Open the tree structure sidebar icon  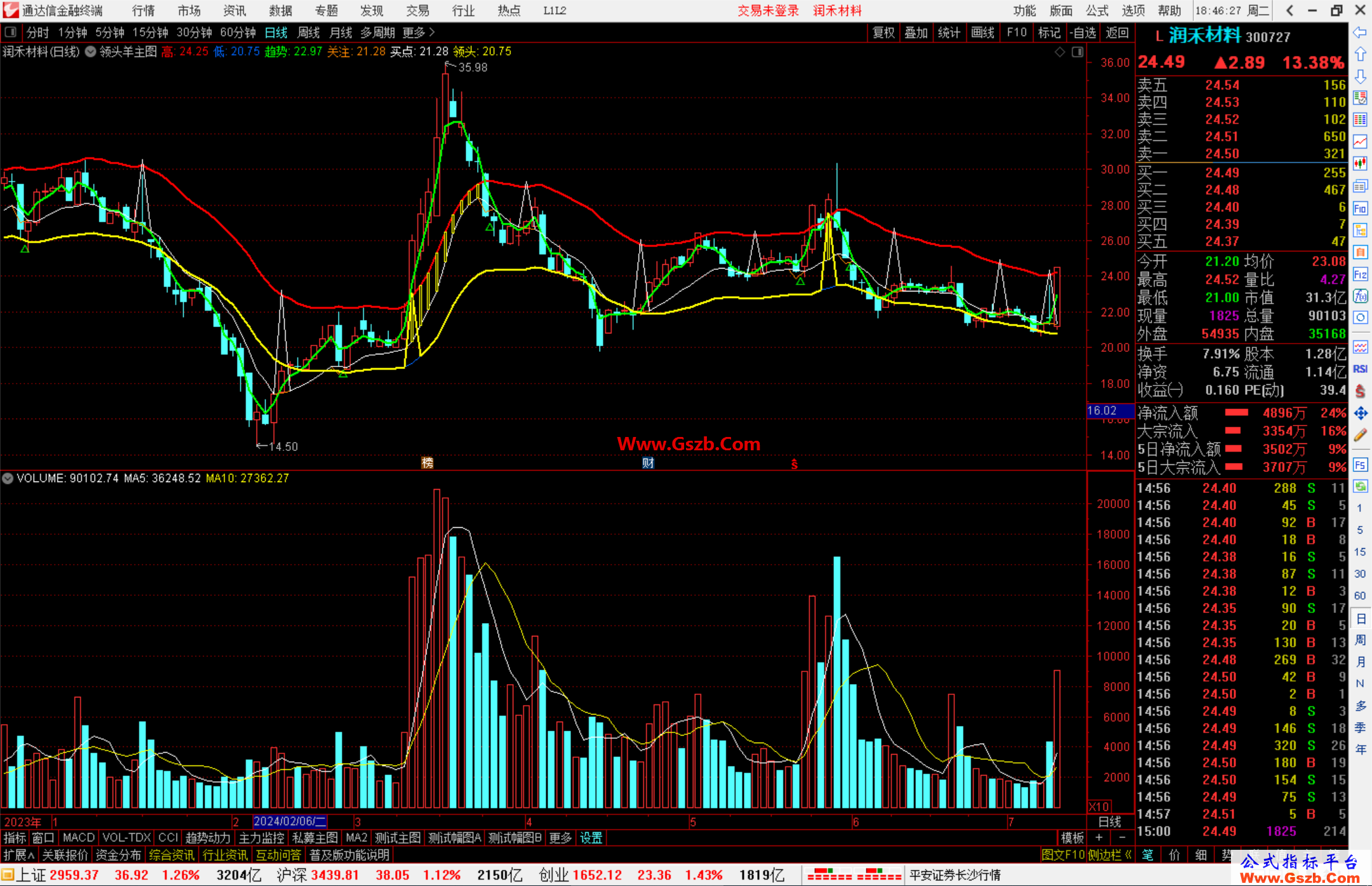click(x=1360, y=231)
